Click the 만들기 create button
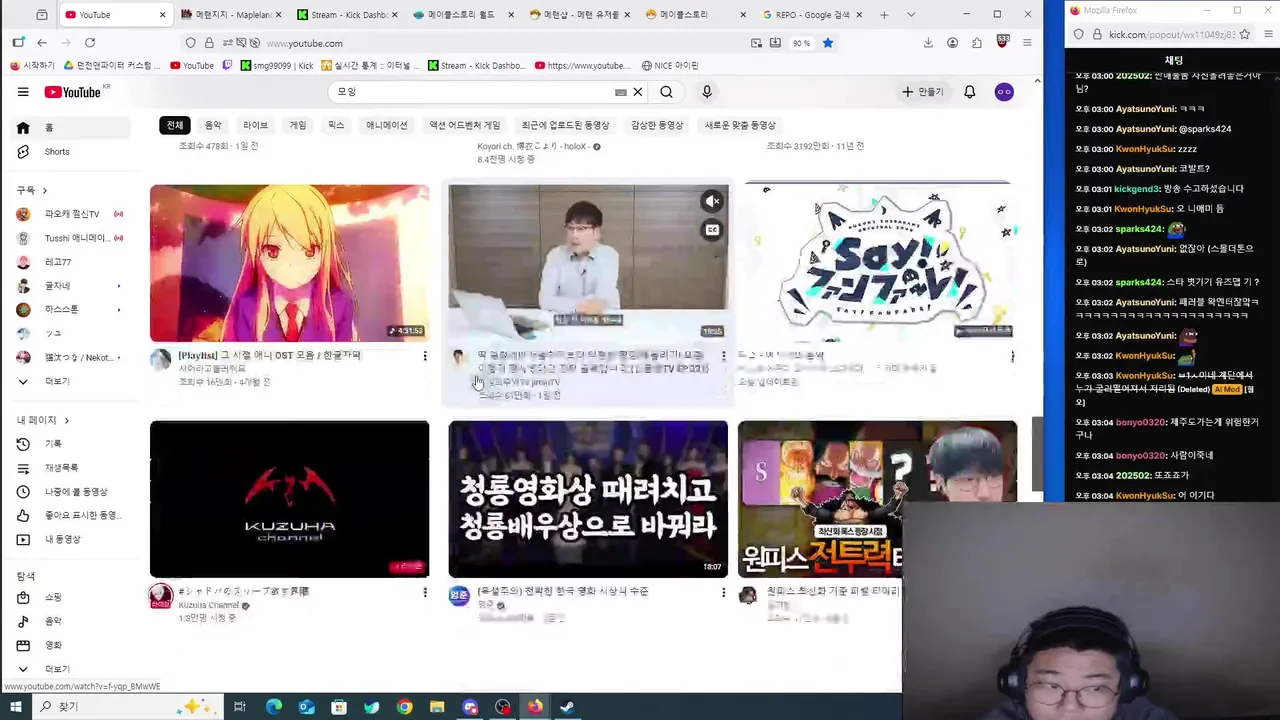Screen dimensions: 1280x720 922,92
